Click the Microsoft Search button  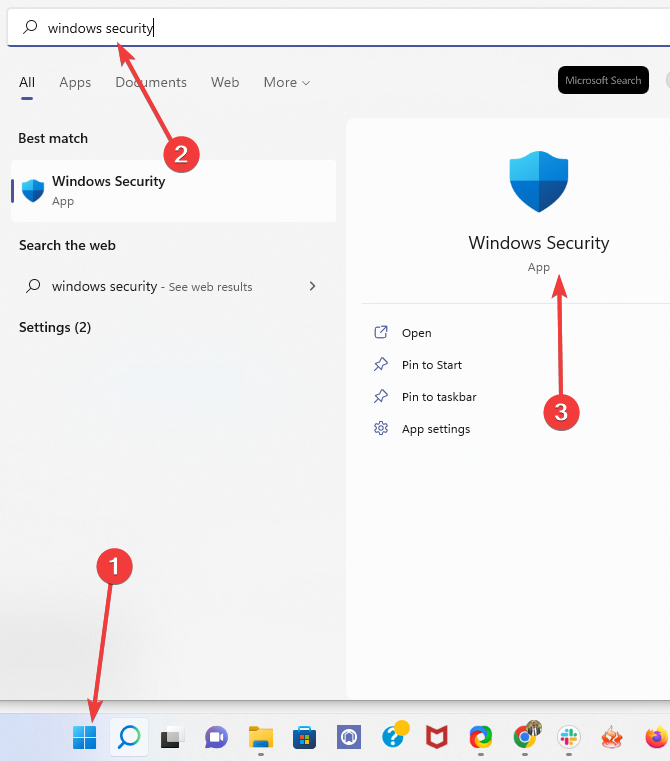tap(603, 80)
